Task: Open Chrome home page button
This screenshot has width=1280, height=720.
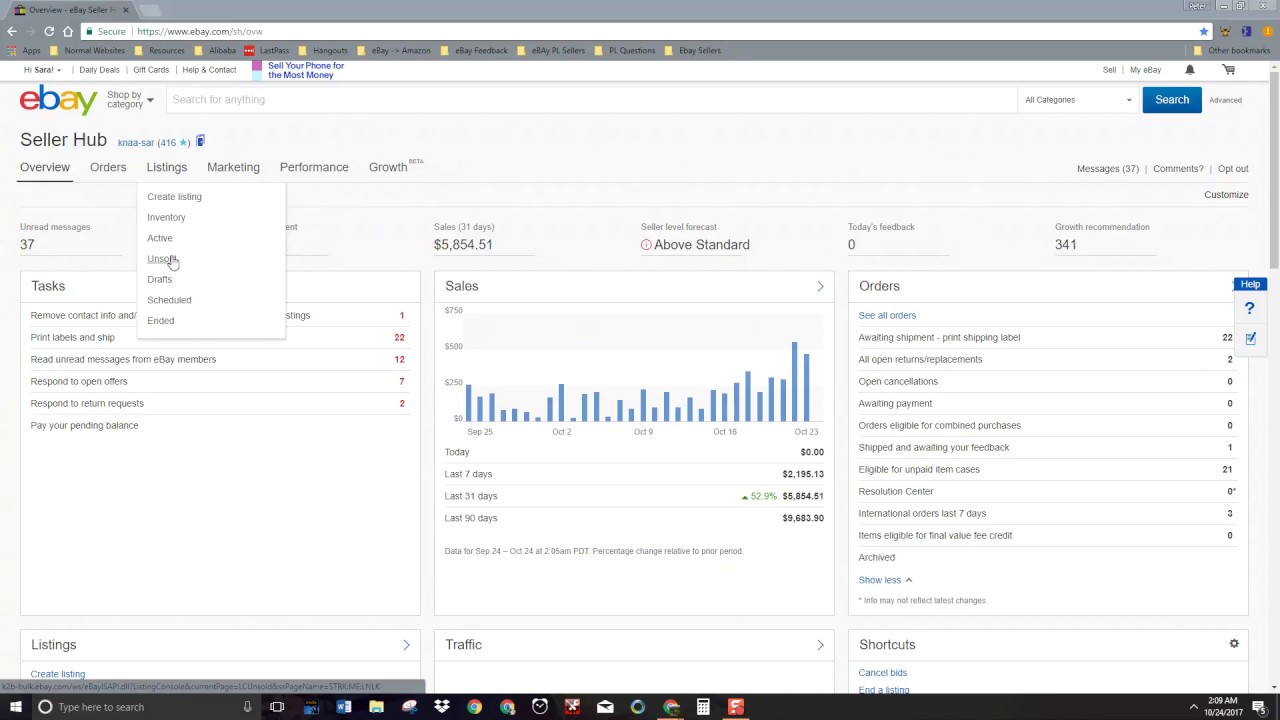Action: click(x=68, y=31)
